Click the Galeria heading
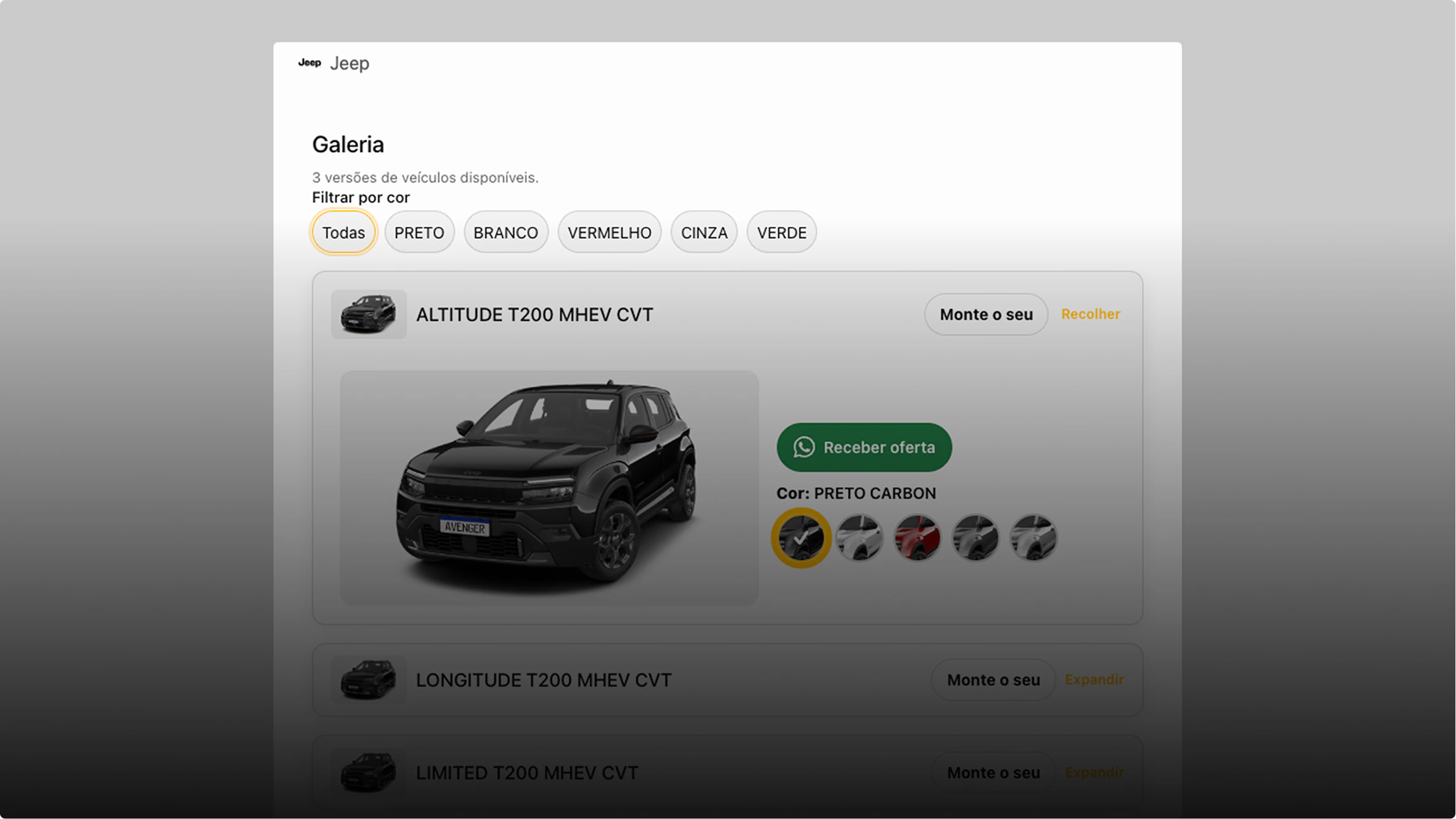1456x819 pixels. pyautogui.click(x=348, y=144)
